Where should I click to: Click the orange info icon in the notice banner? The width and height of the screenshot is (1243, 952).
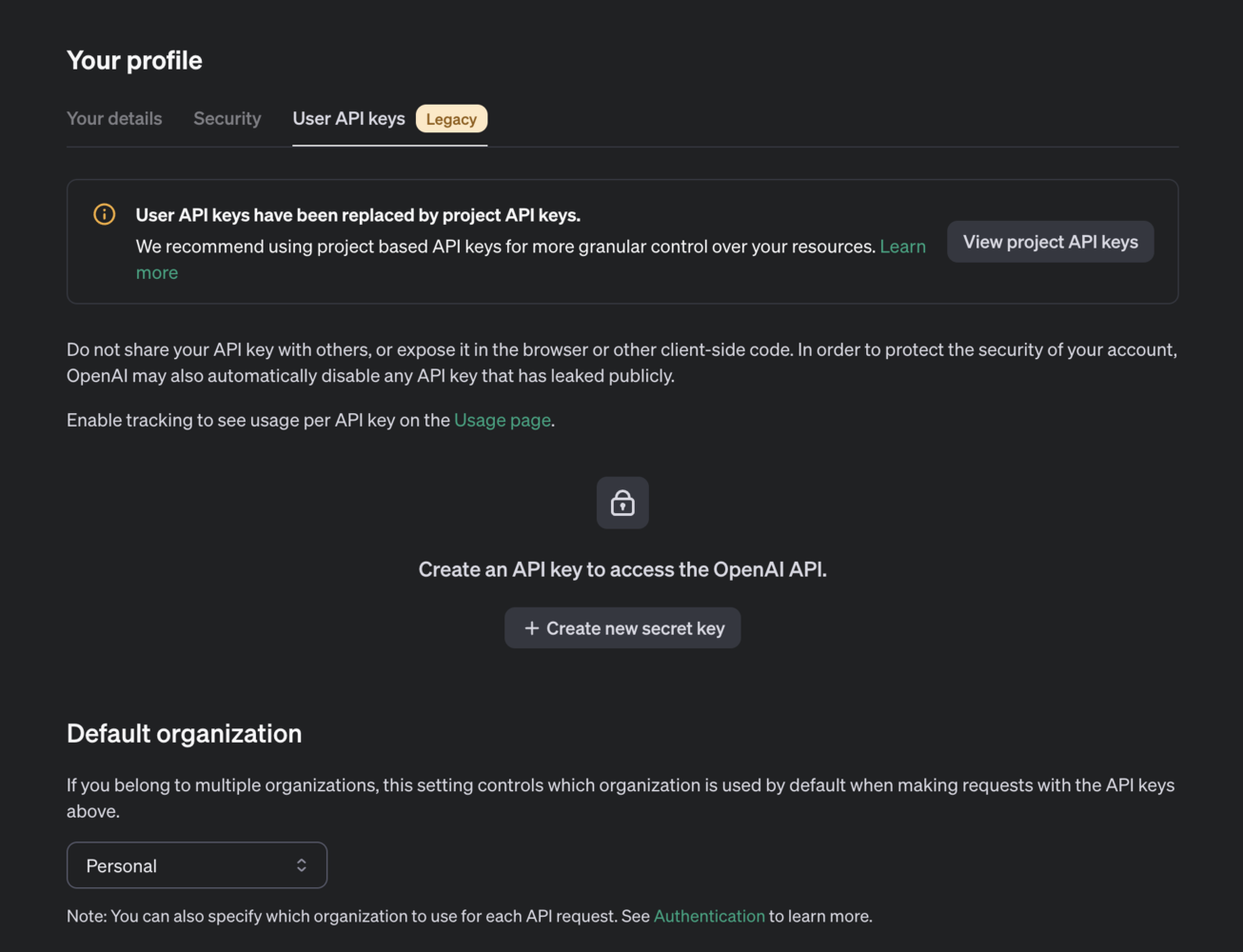(x=105, y=214)
